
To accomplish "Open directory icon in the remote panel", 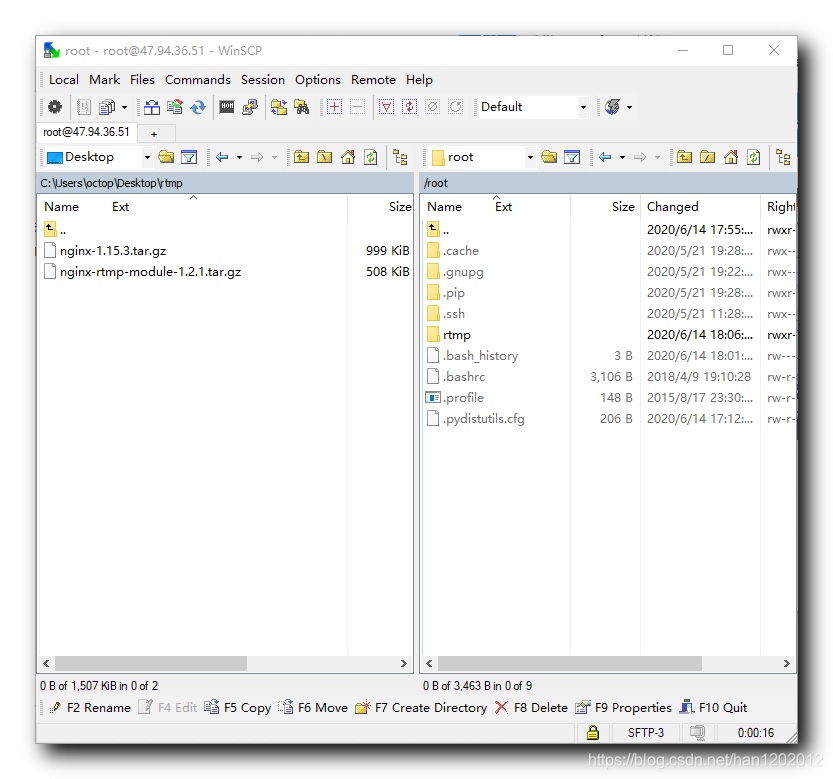I will [549, 157].
